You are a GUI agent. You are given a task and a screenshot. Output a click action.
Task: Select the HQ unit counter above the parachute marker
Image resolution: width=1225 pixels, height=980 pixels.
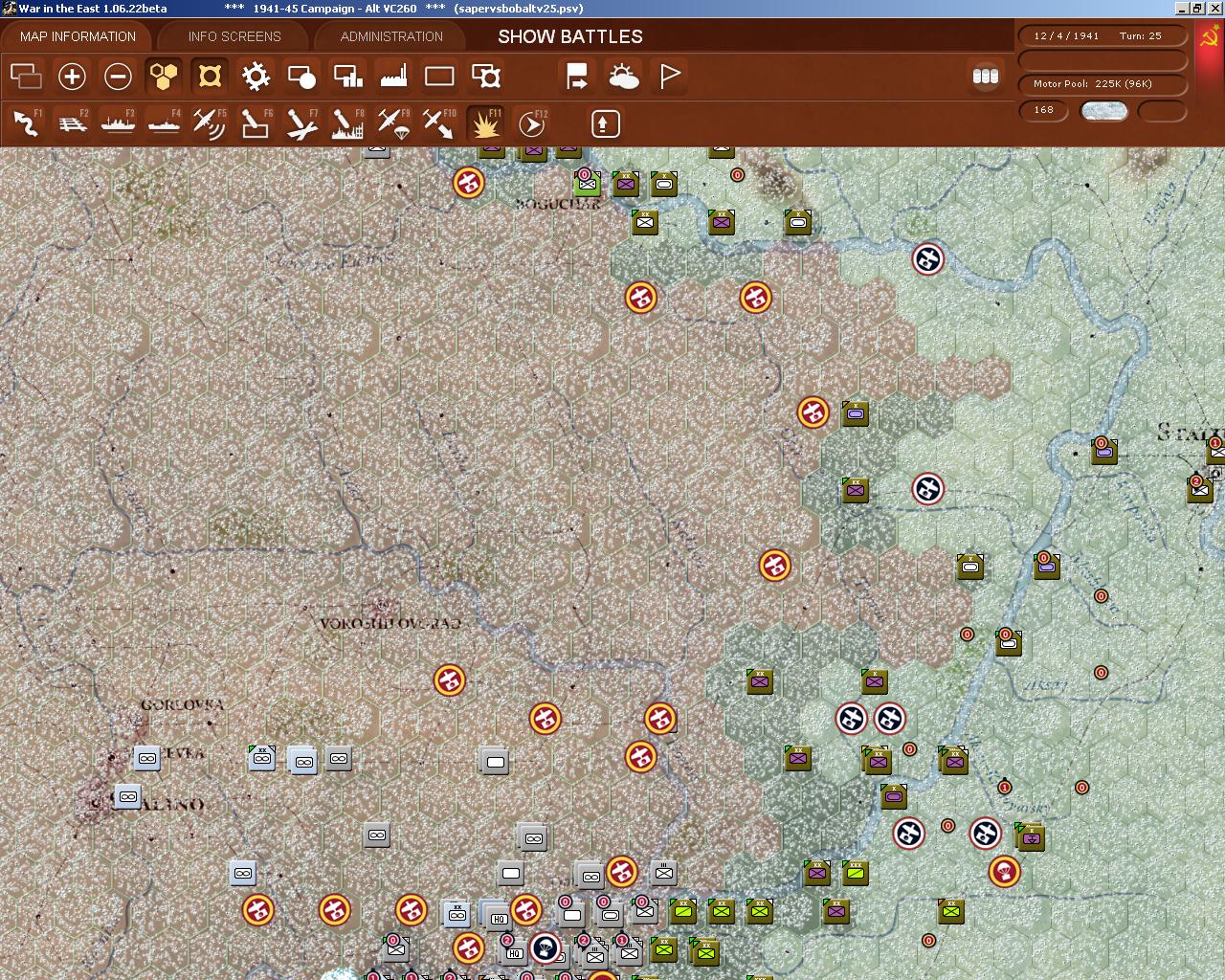498,916
